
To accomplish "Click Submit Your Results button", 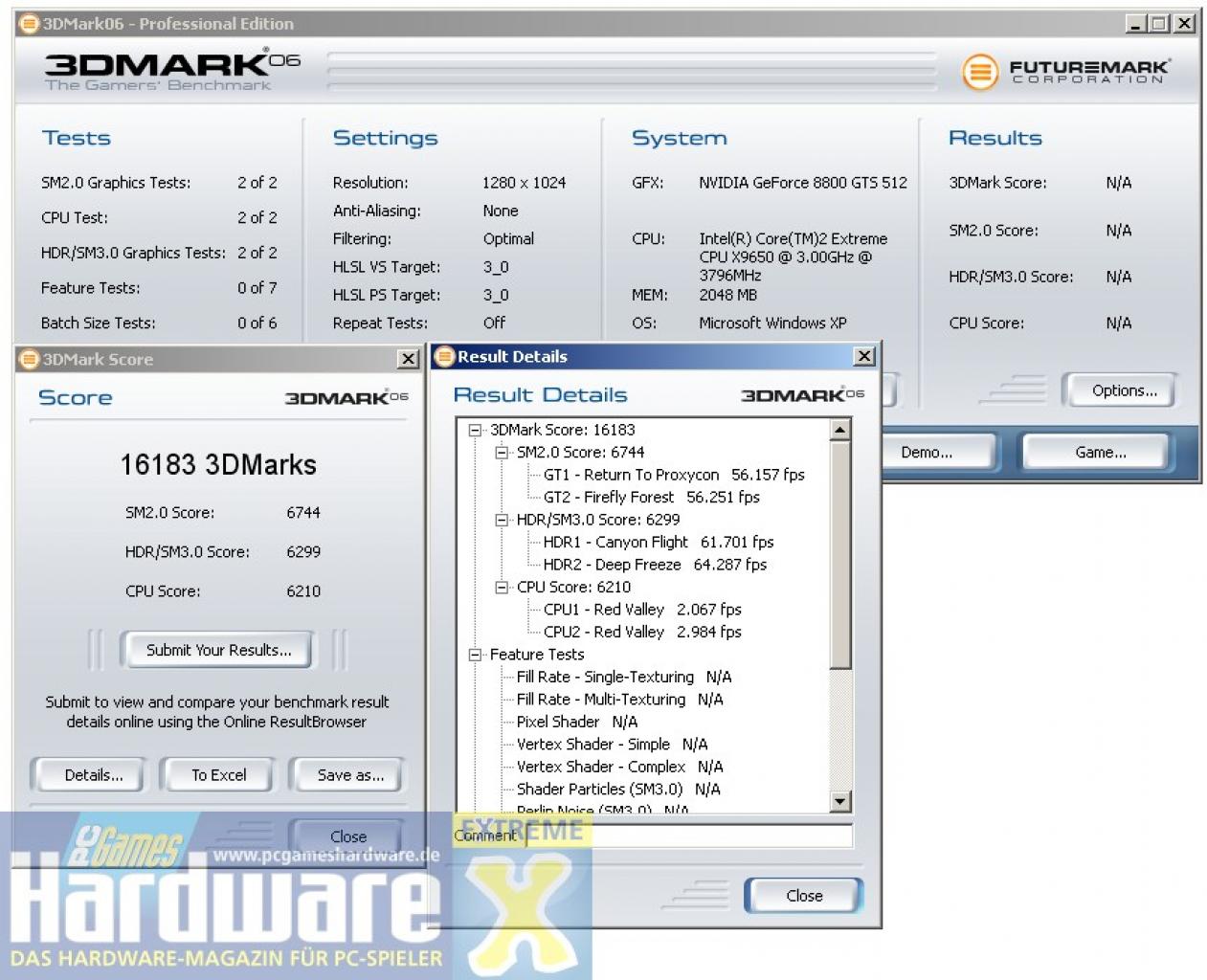I will point(218,650).
